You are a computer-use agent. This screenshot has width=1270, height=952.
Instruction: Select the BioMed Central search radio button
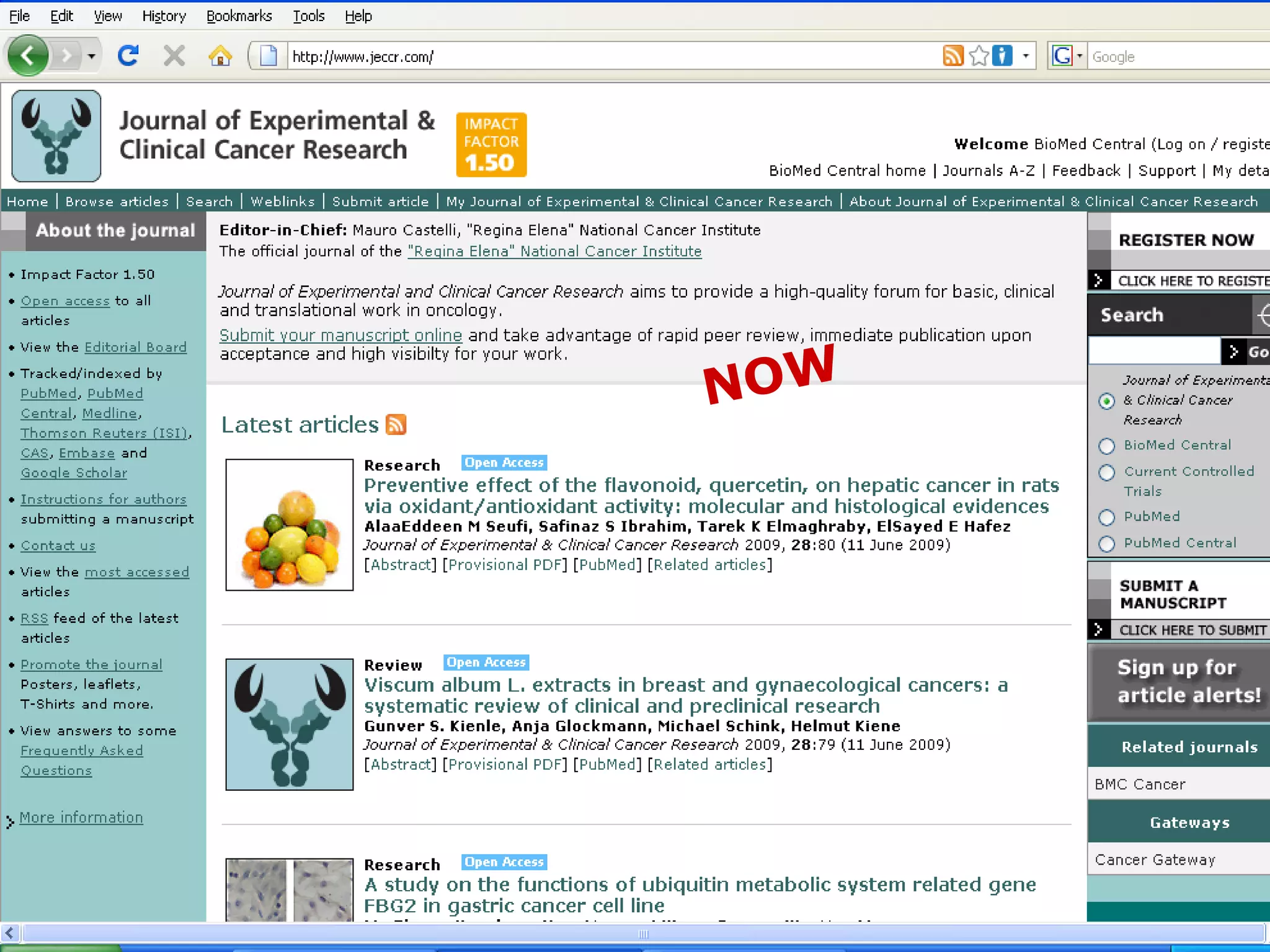tap(1106, 446)
